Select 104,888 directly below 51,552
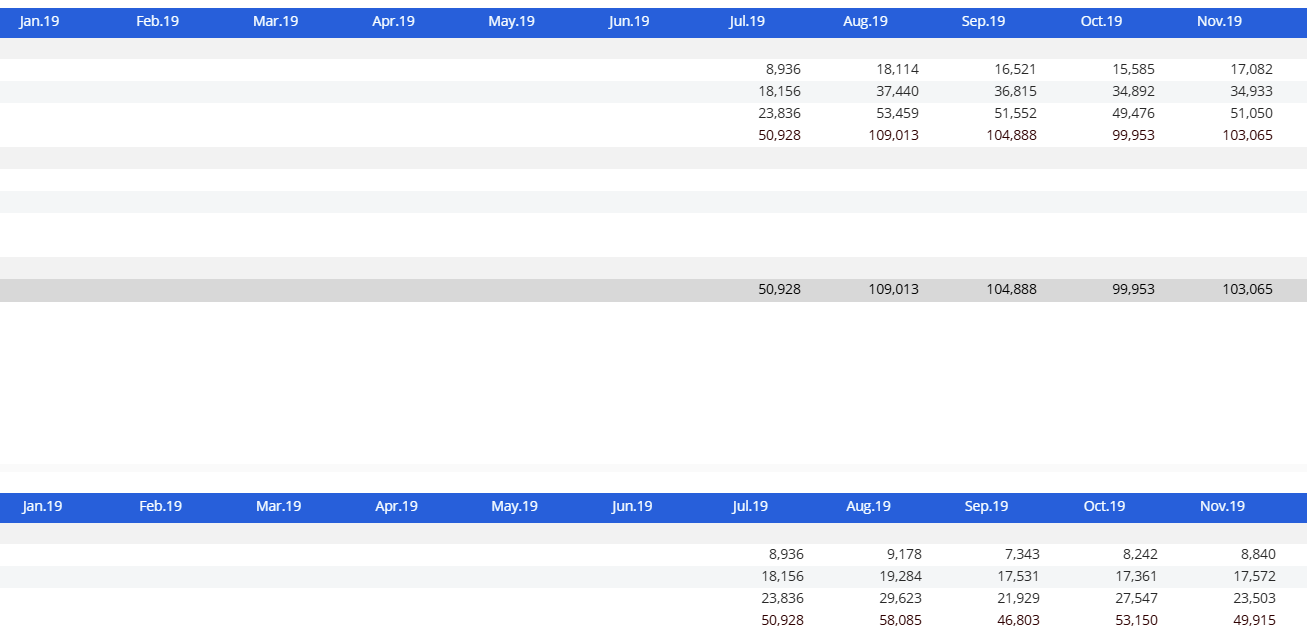Viewport: 1307px width, 631px height. pyautogui.click(x=1011, y=135)
